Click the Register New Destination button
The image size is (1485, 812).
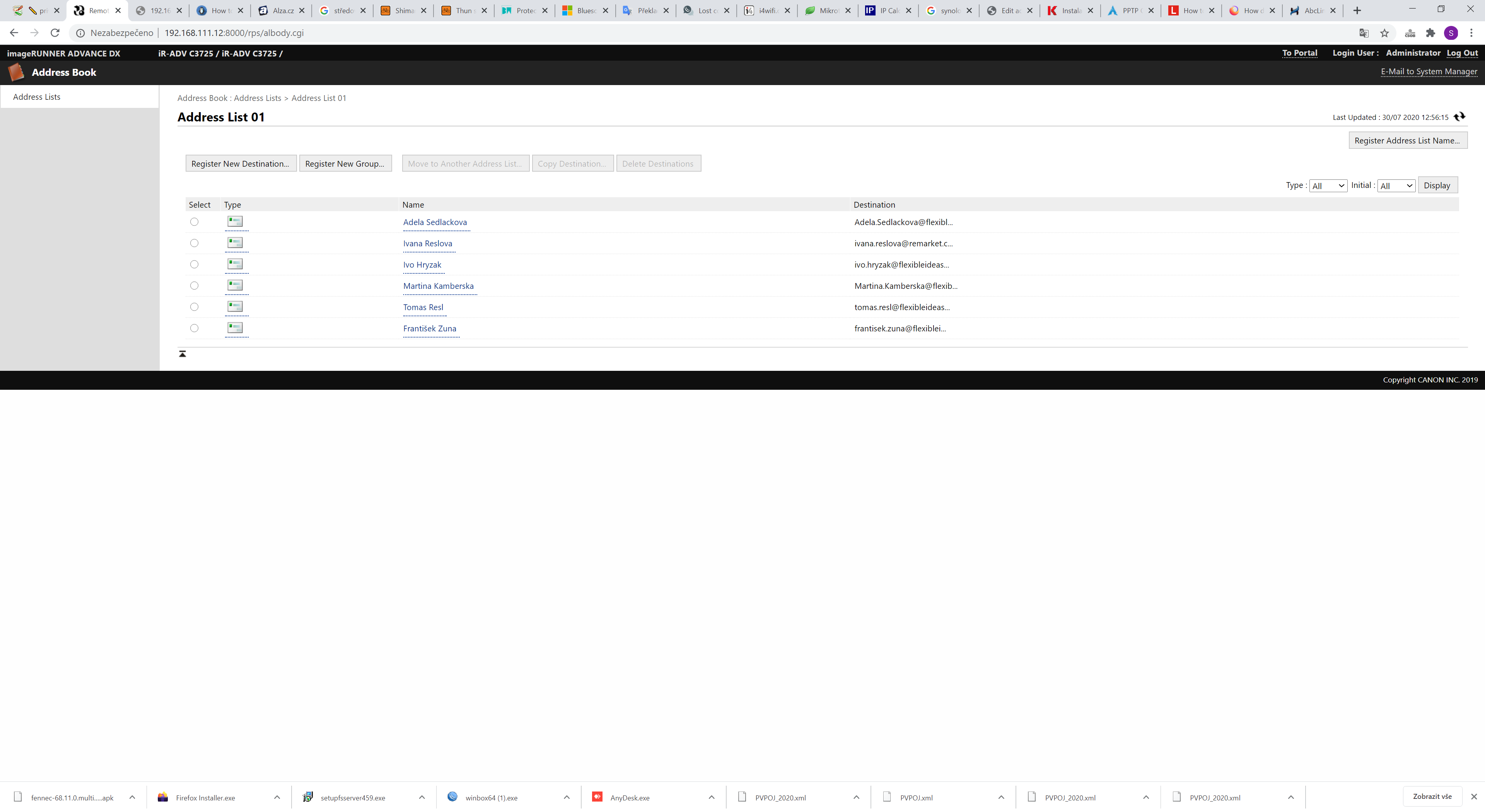point(241,164)
